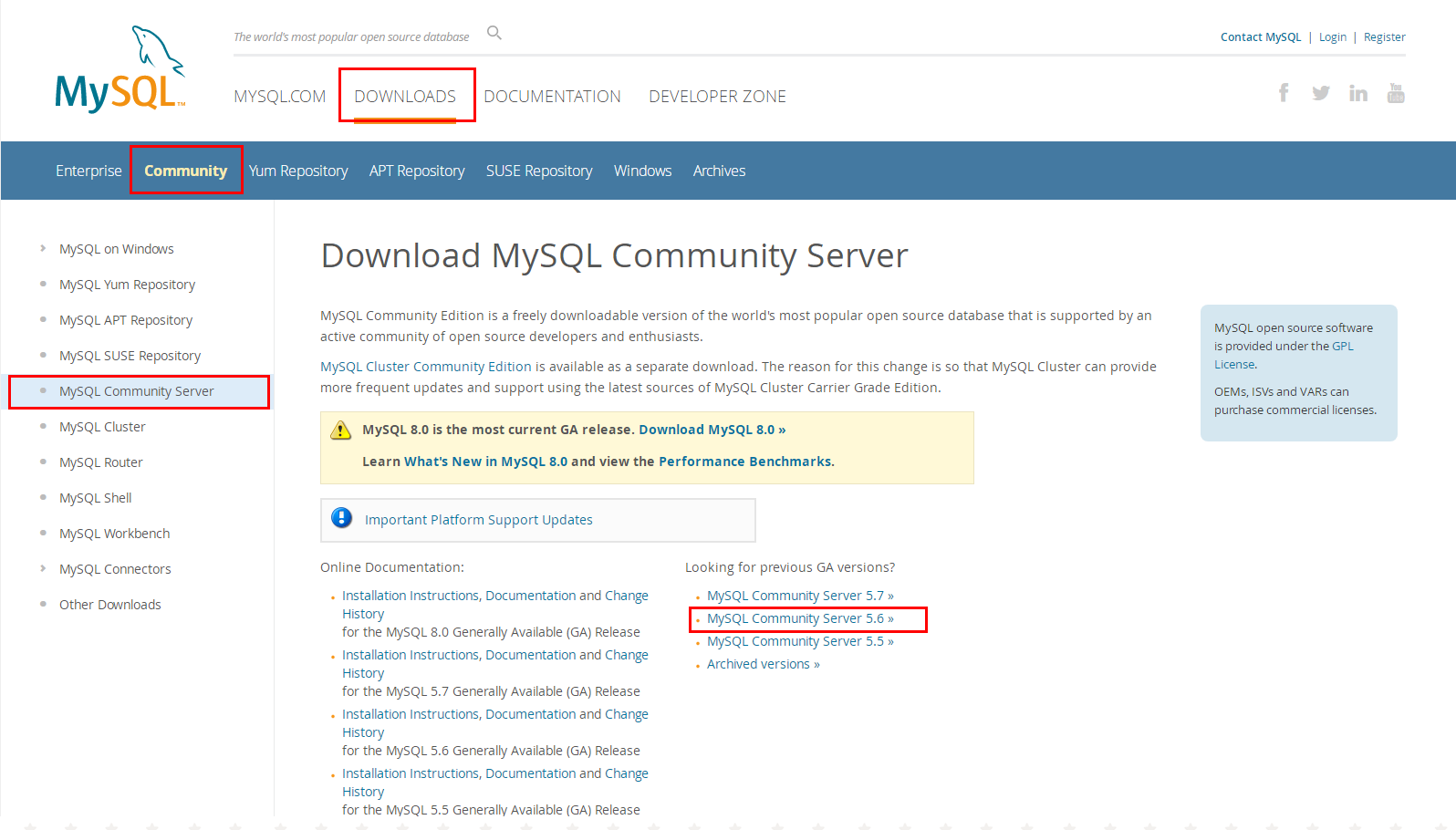Open the DOCUMENTATION main tab
Image resolution: width=1456 pixels, height=830 pixels.
click(x=552, y=97)
